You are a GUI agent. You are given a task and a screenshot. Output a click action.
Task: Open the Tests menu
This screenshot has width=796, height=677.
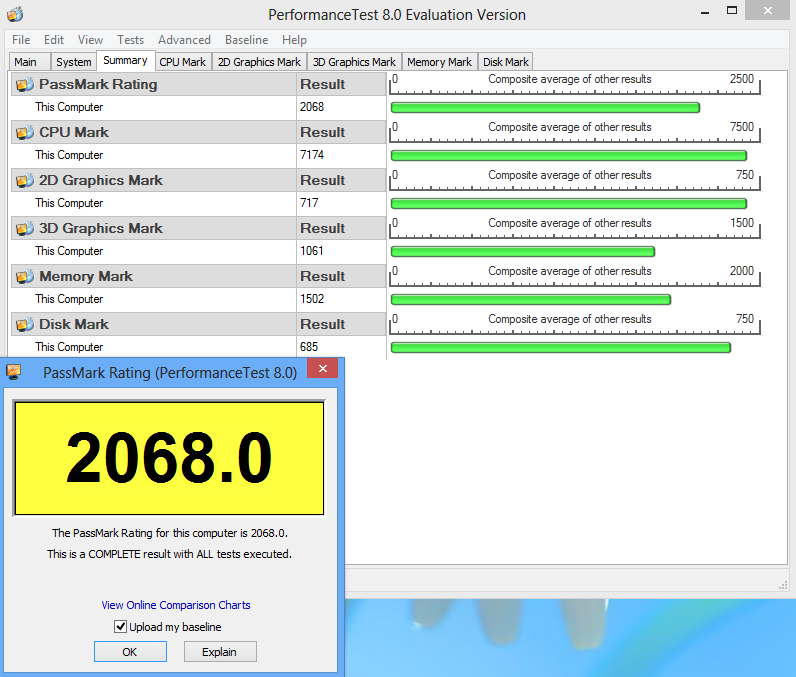130,40
